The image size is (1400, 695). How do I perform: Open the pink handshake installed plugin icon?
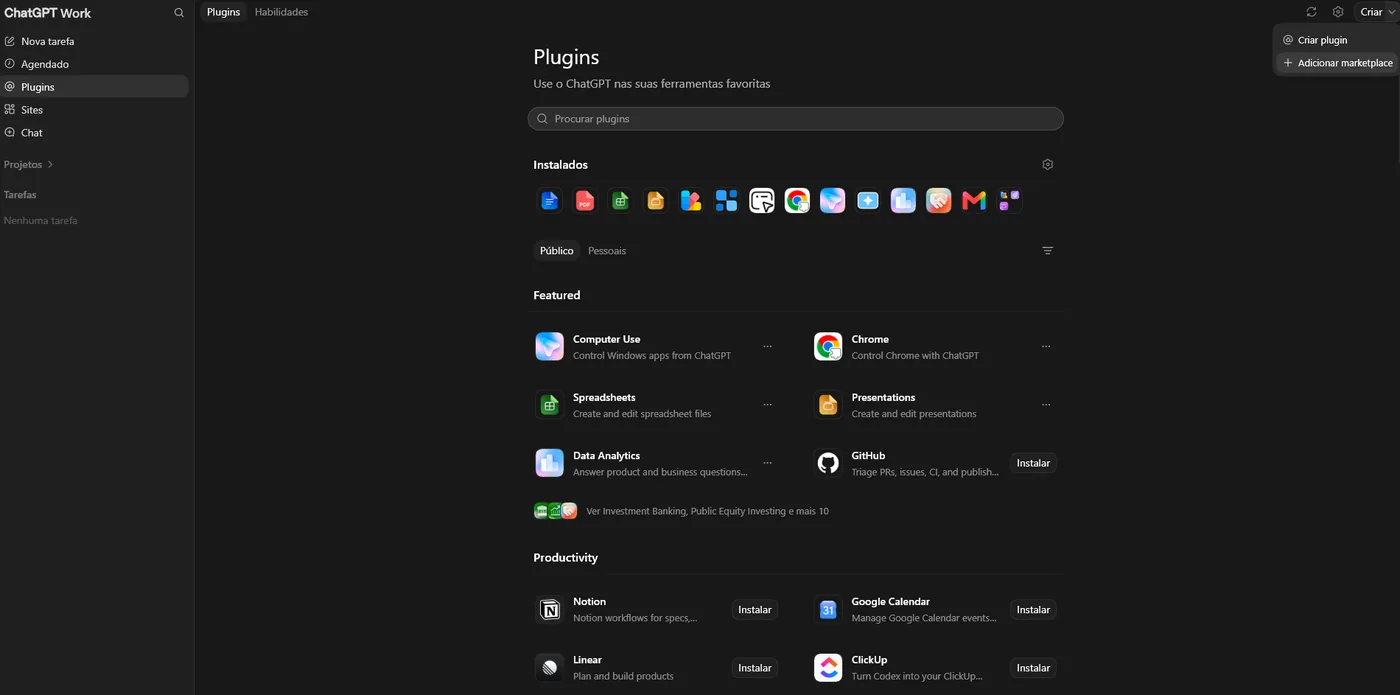pos(939,201)
